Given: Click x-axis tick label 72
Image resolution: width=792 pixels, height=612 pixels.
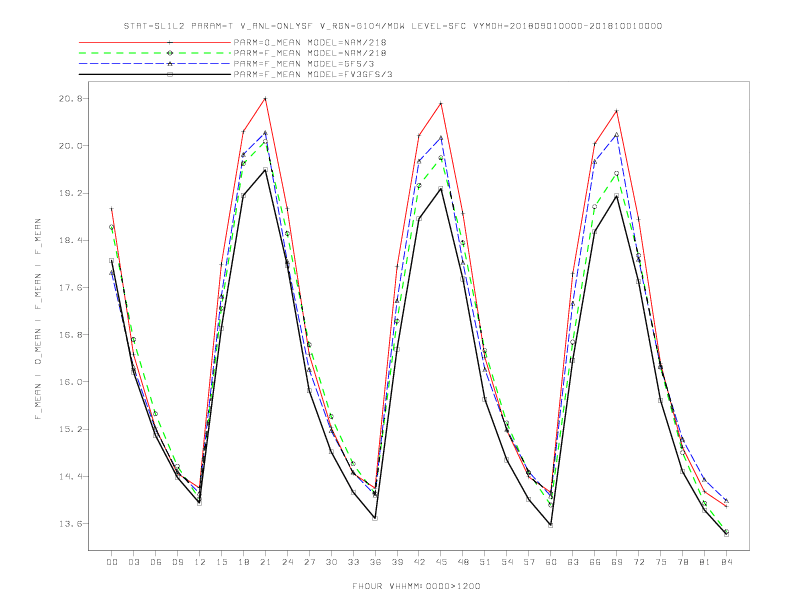Looking at the screenshot, I should (x=638, y=562).
